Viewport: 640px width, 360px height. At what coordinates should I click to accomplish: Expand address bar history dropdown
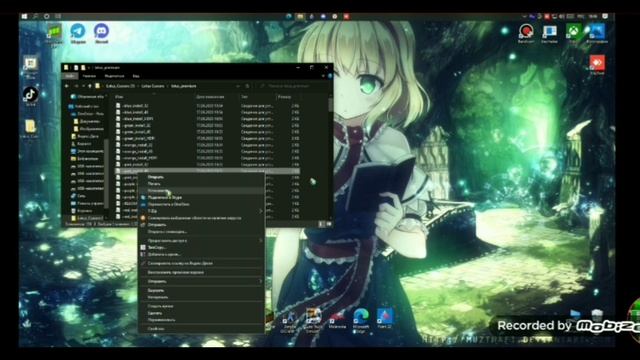click(x=238, y=86)
